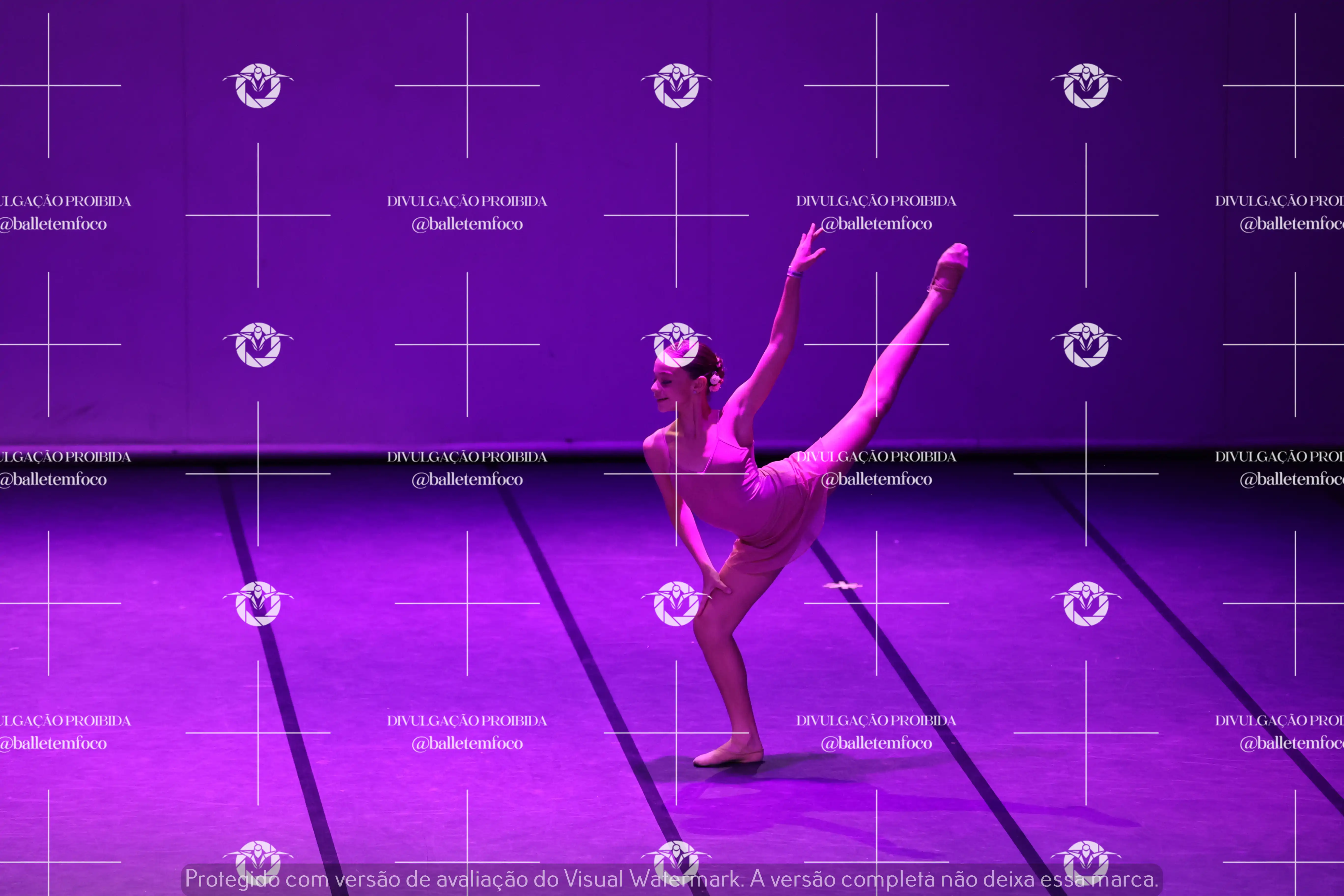Click DIVULGAÇÃO PROIBIDA text over the dancer's skirt
This screenshot has height=896, width=1344.
coord(876,457)
